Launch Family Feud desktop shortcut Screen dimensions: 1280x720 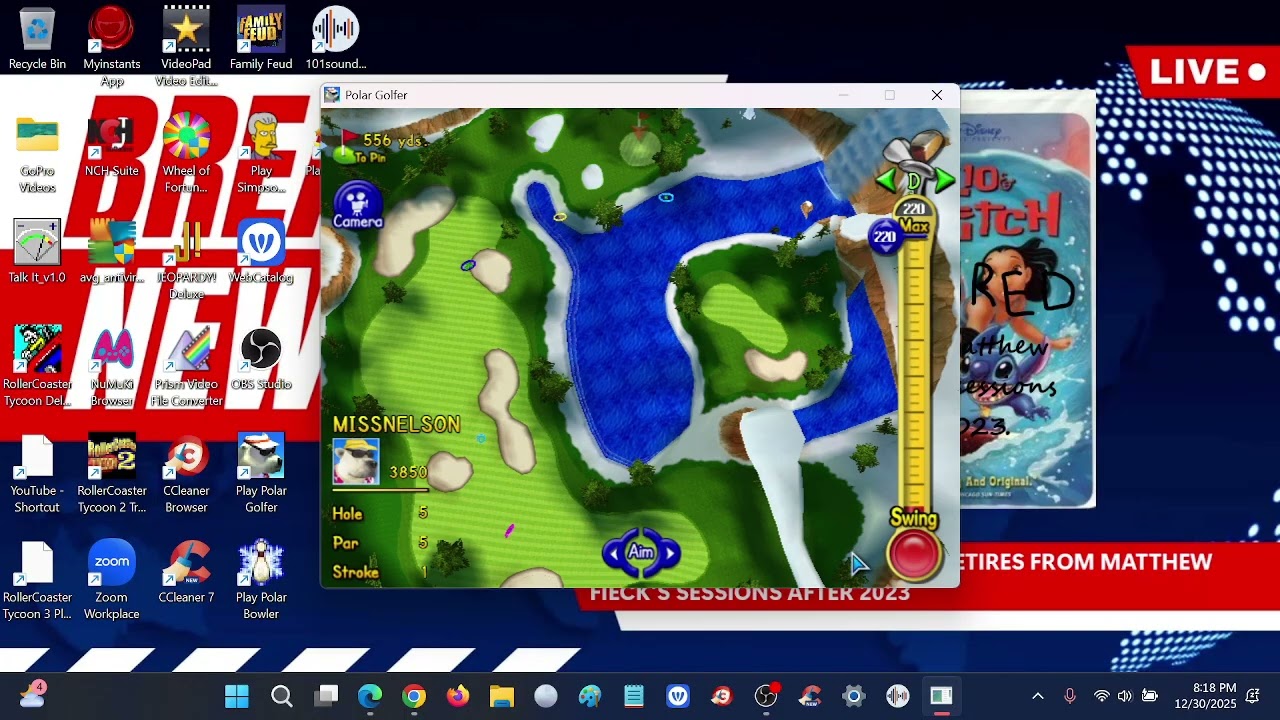click(x=261, y=40)
